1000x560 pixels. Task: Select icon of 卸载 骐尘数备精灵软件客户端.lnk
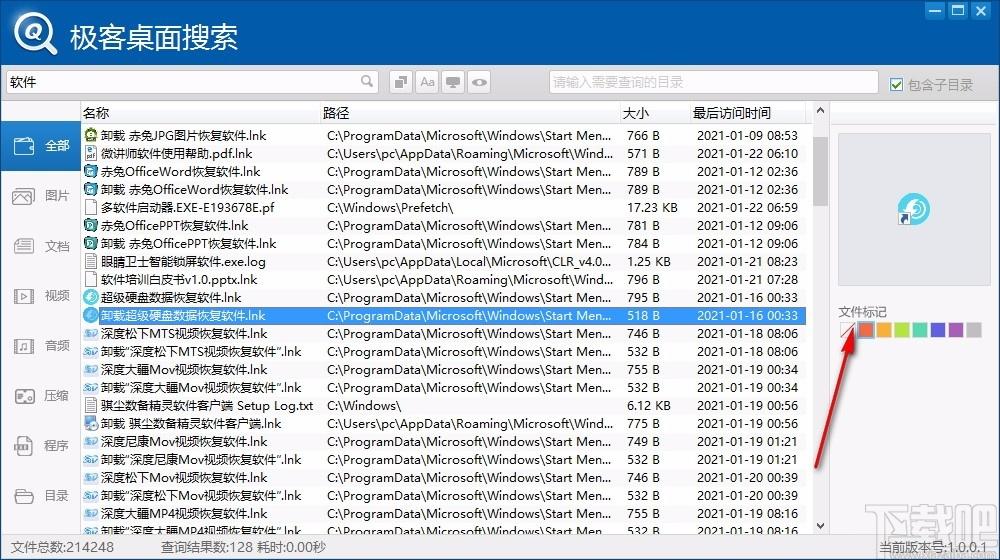click(91, 424)
